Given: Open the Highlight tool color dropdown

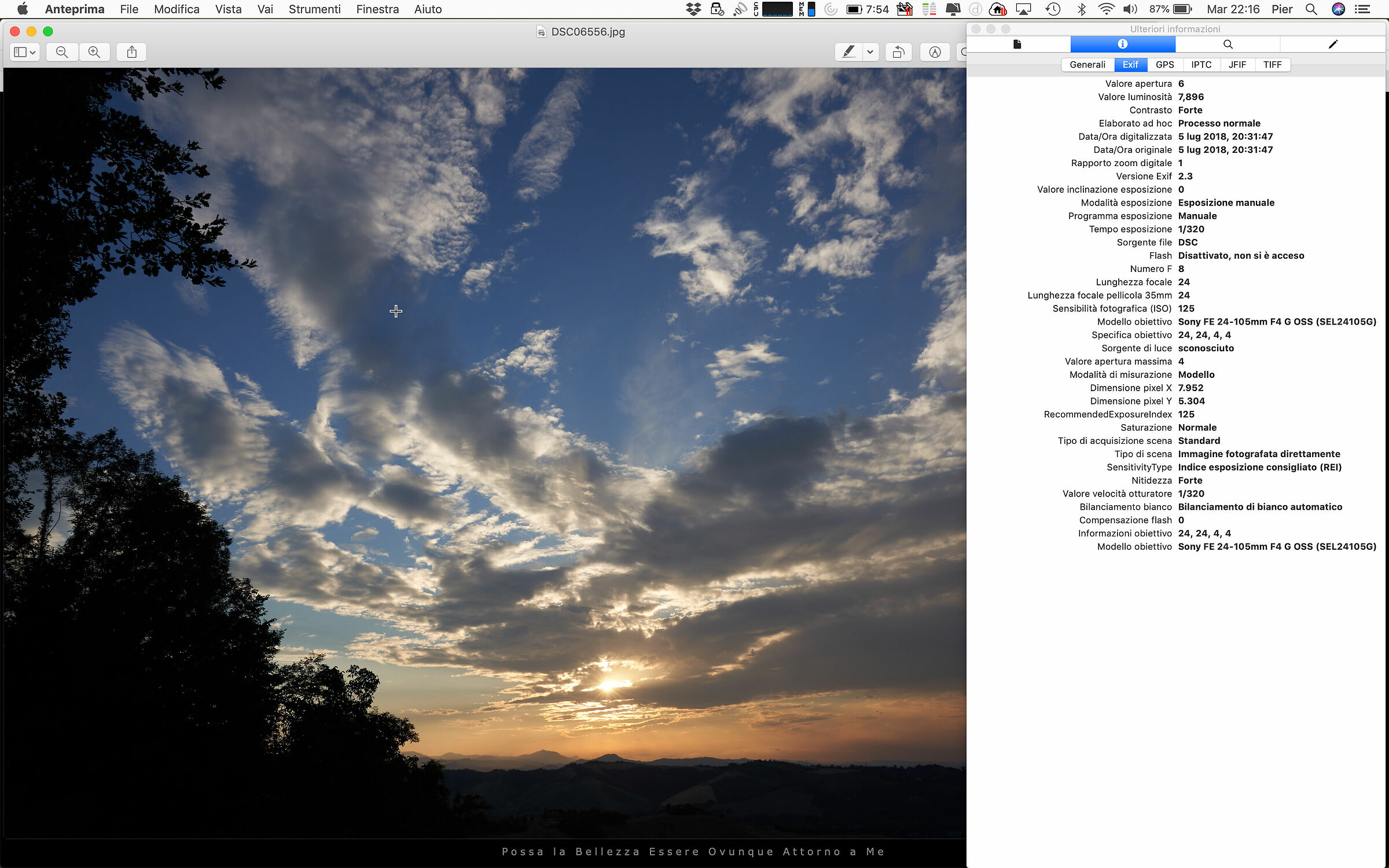Looking at the screenshot, I should pyautogui.click(x=869, y=52).
